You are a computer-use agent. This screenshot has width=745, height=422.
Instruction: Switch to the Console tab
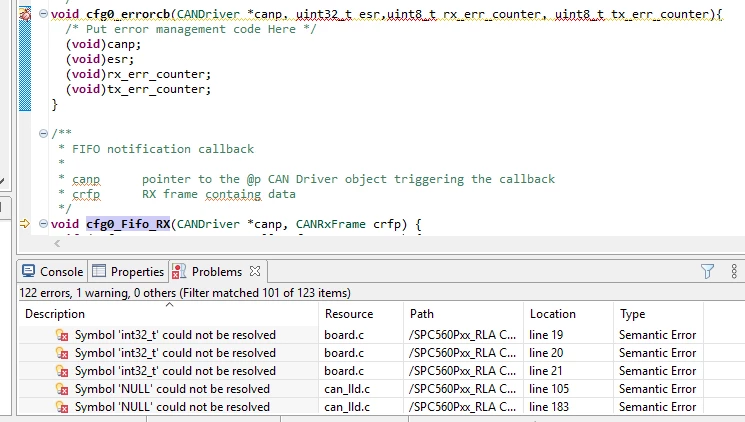(x=52, y=271)
